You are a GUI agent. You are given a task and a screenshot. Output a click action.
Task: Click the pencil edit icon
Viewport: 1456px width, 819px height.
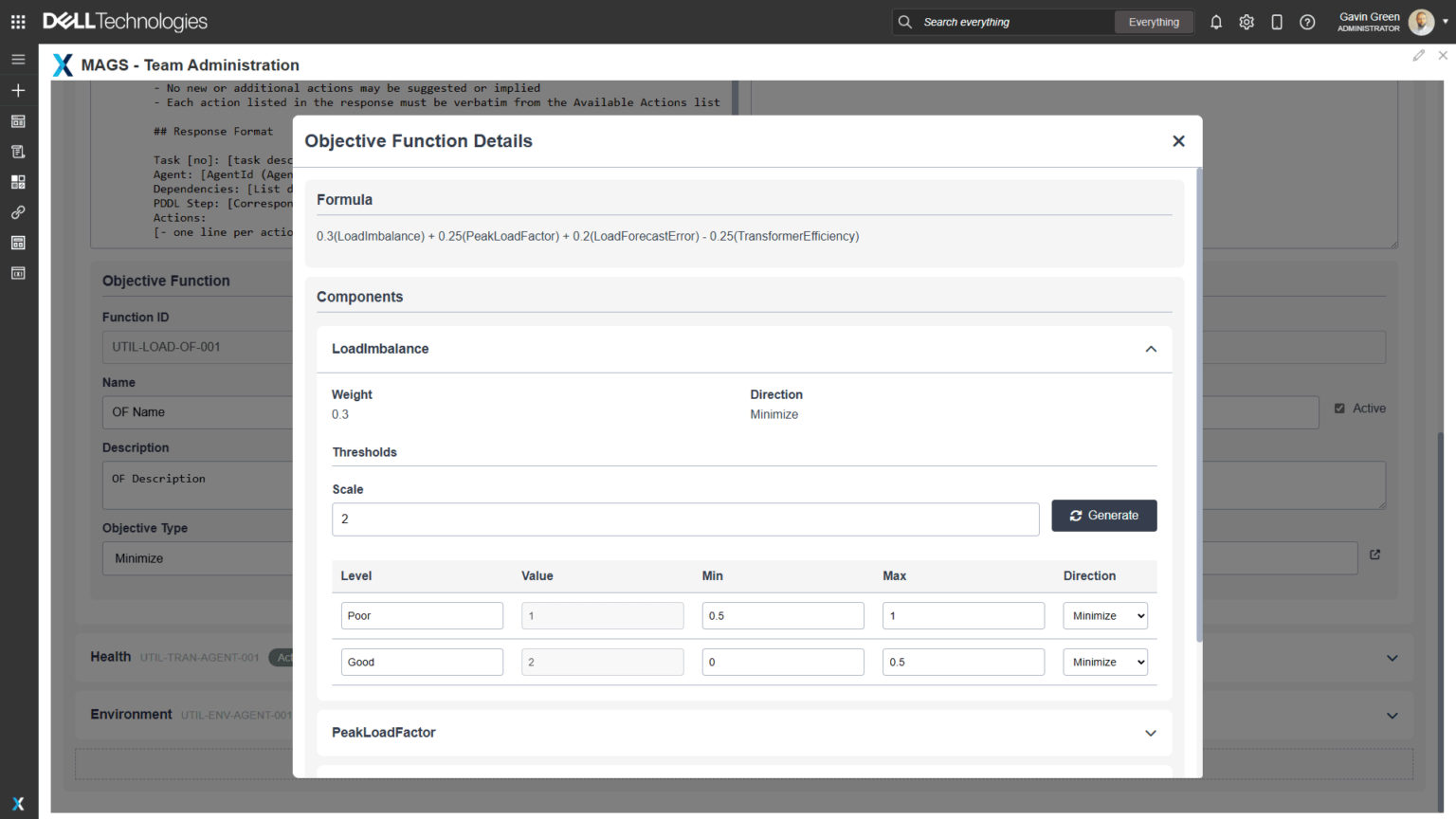click(x=1418, y=56)
